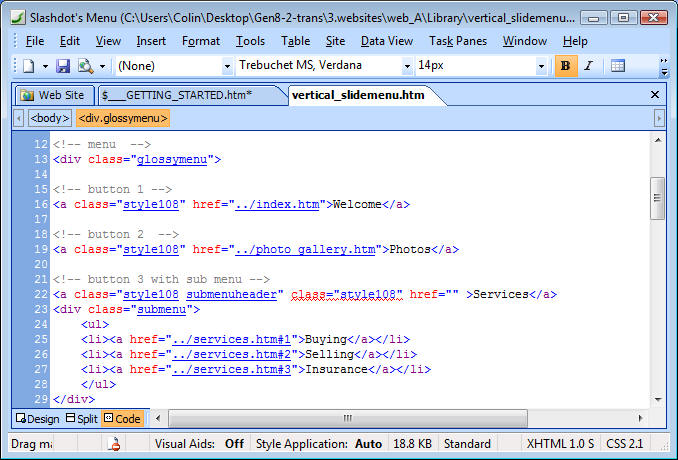Screen dimensions: 678x460
Task: Select the <body> quick tag
Action: tap(50, 118)
